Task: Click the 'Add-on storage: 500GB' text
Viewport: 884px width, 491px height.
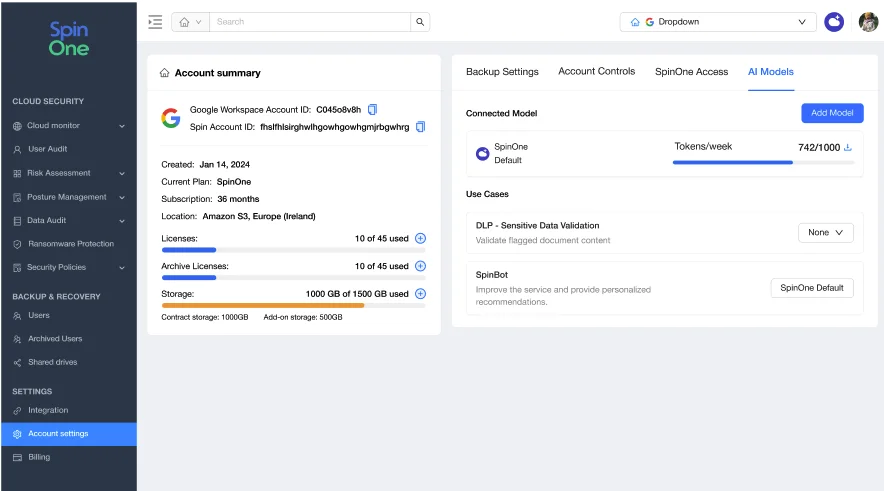Action: tap(303, 317)
